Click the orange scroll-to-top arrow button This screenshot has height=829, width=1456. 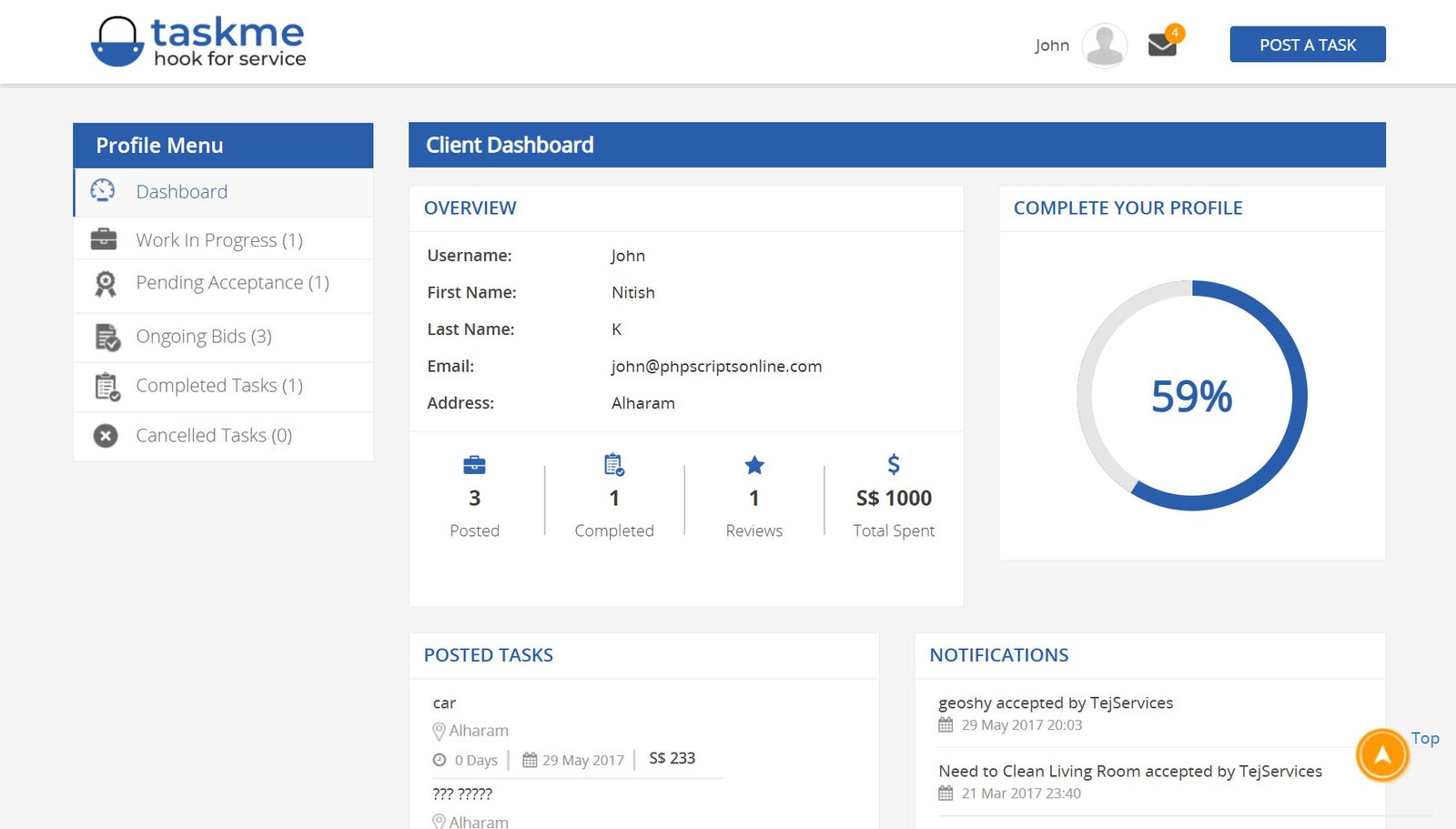(x=1382, y=754)
